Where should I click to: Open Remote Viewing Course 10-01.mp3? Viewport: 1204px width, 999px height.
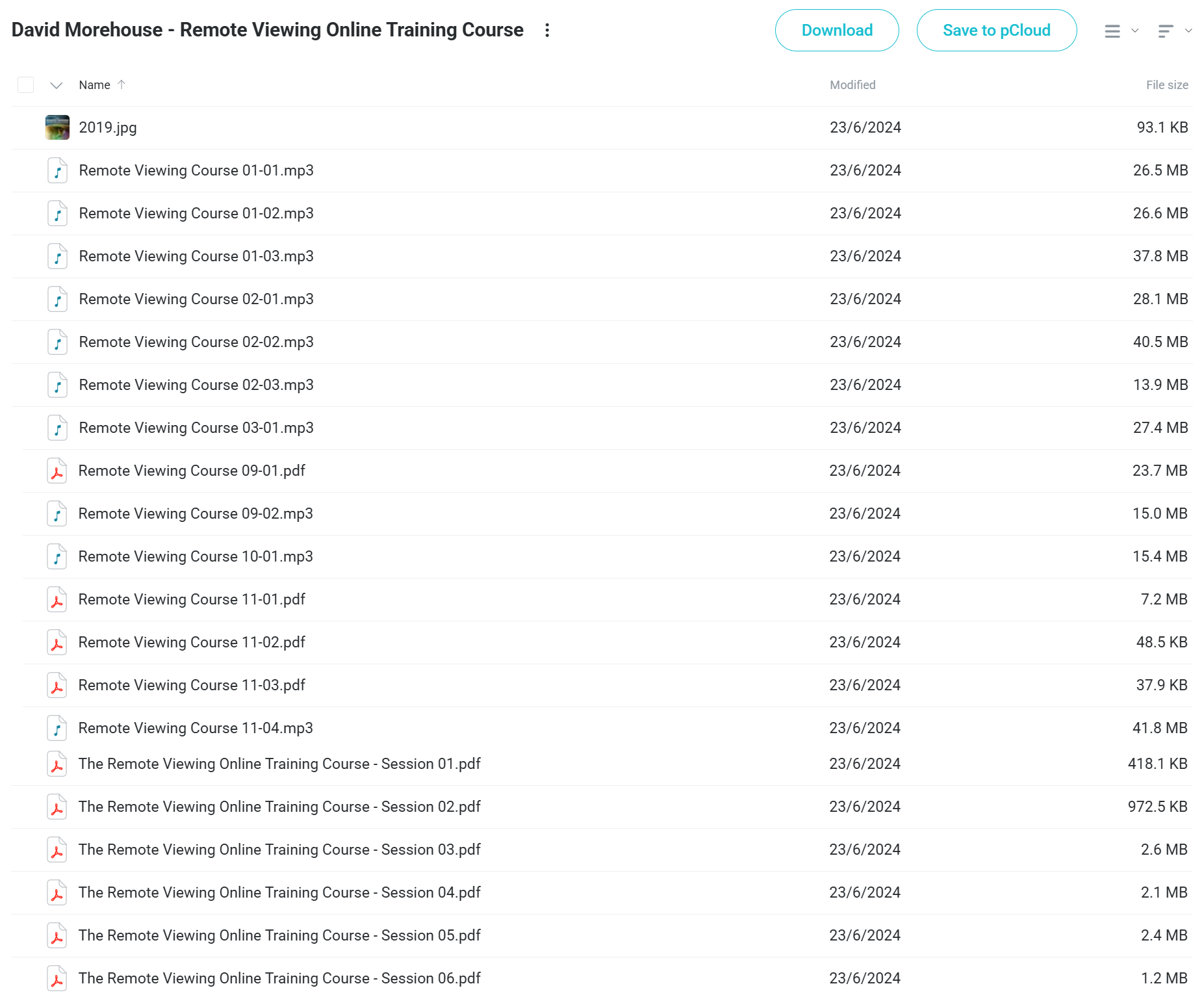point(196,556)
